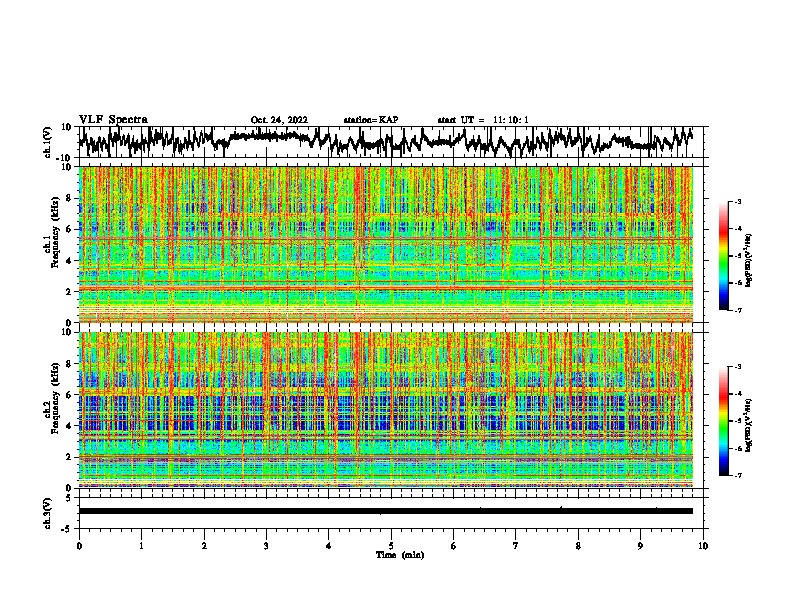Click the ch.2 "Frequency (kHz)" axis label
This screenshot has width=792, height=612.
[x=56, y=398]
